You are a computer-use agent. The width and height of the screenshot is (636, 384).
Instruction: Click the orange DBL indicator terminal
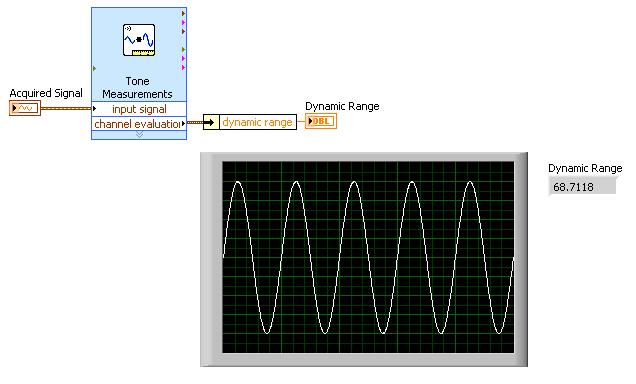pyautogui.click(x=321, y=121)
